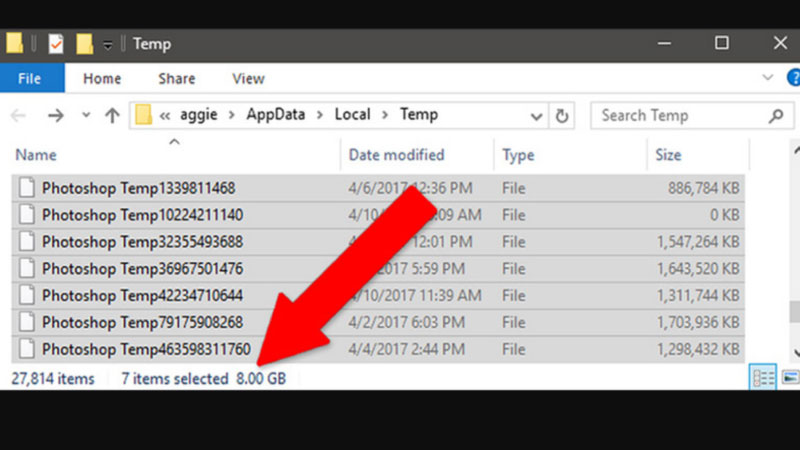Switch to Details view in status bar
This screenshot has width=800, height=450.
(762, 377)
